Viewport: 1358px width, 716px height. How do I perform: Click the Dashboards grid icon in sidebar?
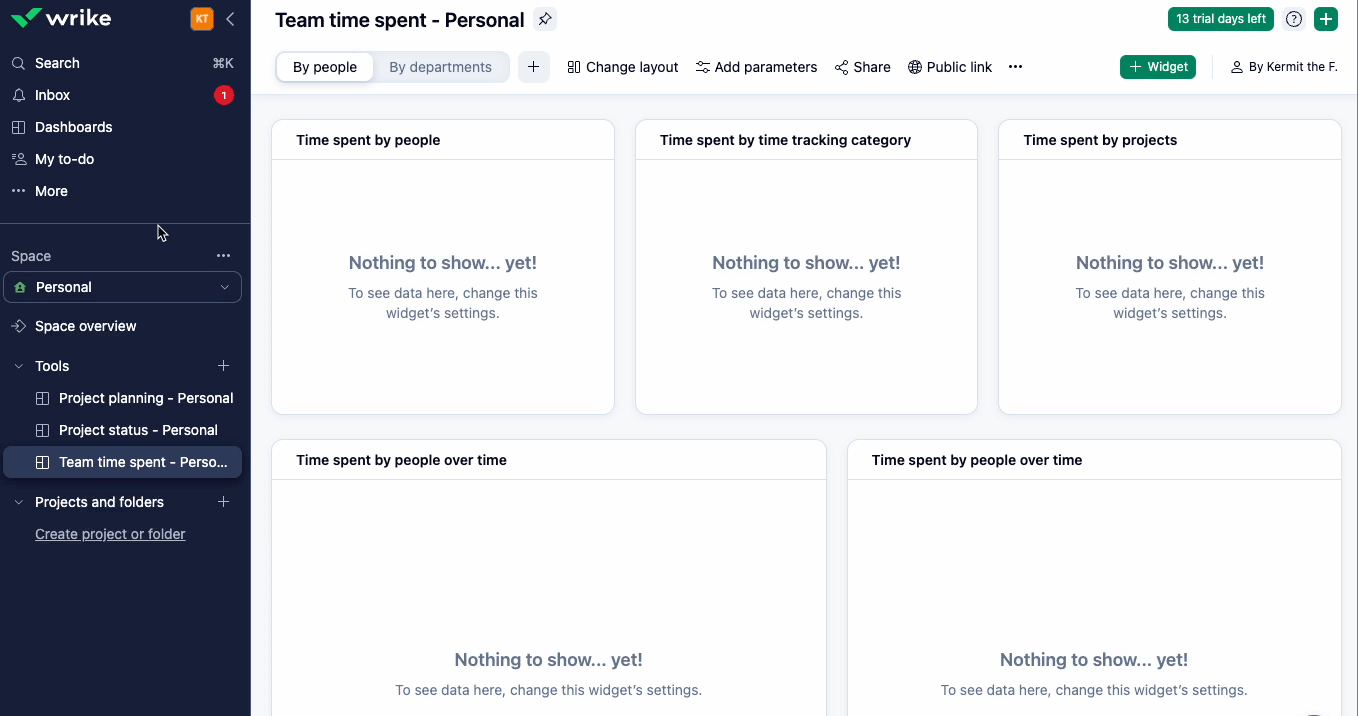[18, 127]
